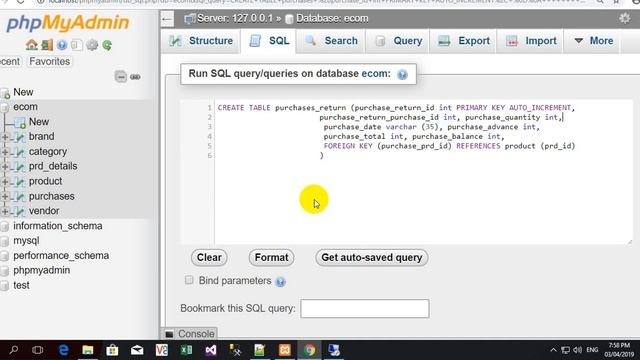This screenshot has width=640, height=360.
Task: Select the SQL tab
Action: point(269,41)
